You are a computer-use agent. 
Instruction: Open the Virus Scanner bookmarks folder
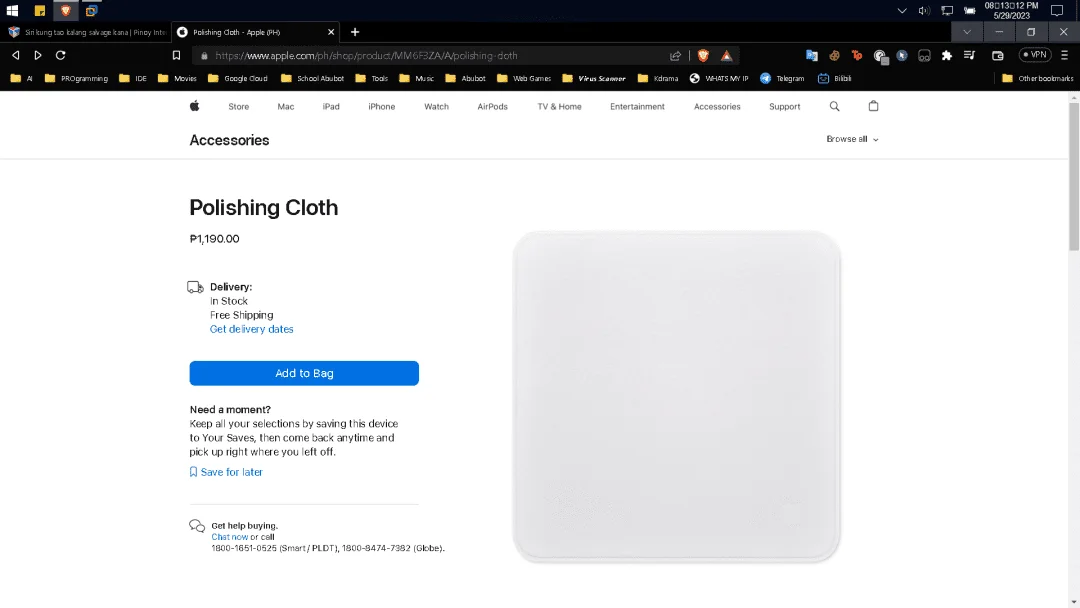[594, 78]
